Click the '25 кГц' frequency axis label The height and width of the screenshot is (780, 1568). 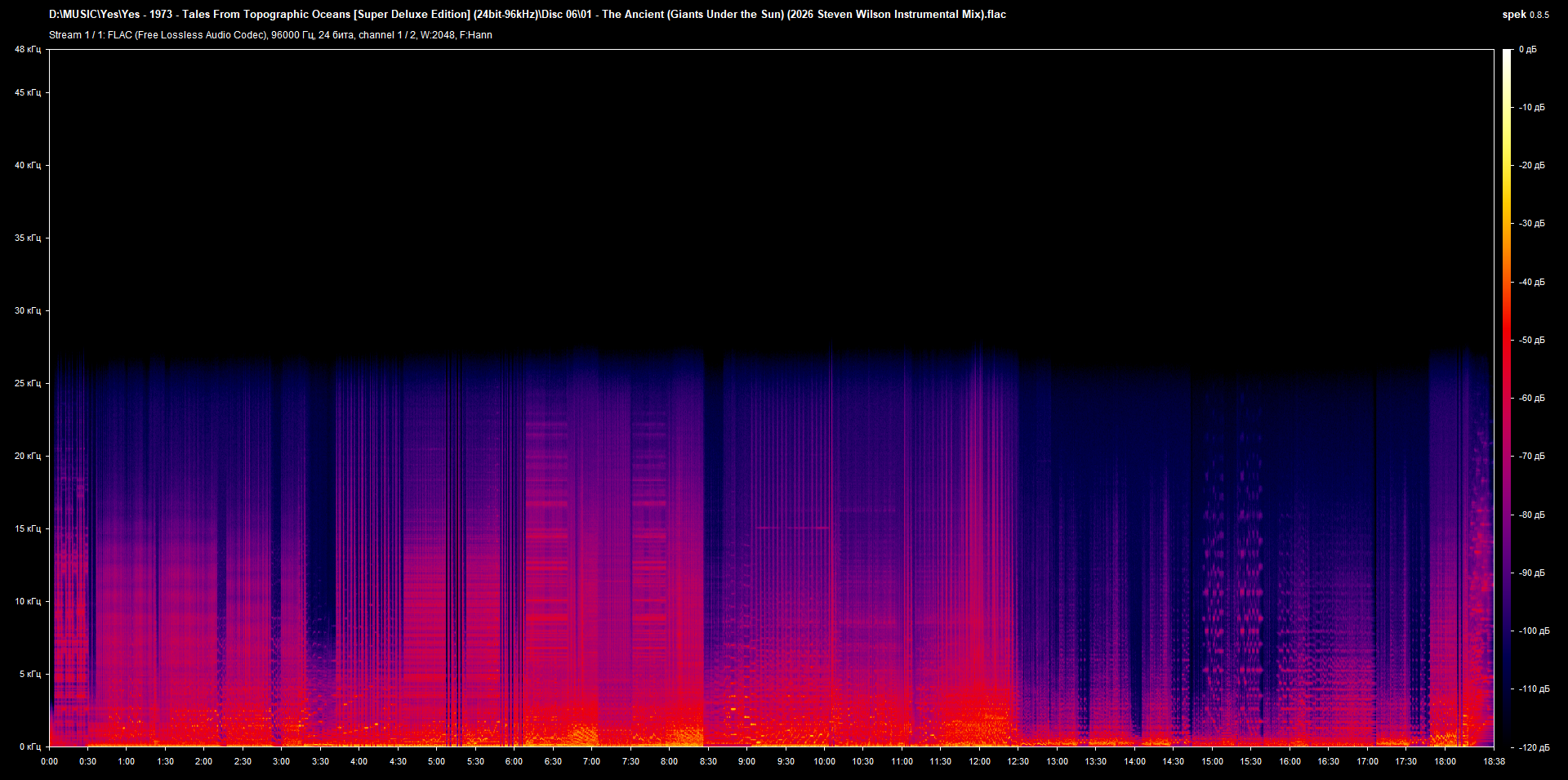point(28,384)
